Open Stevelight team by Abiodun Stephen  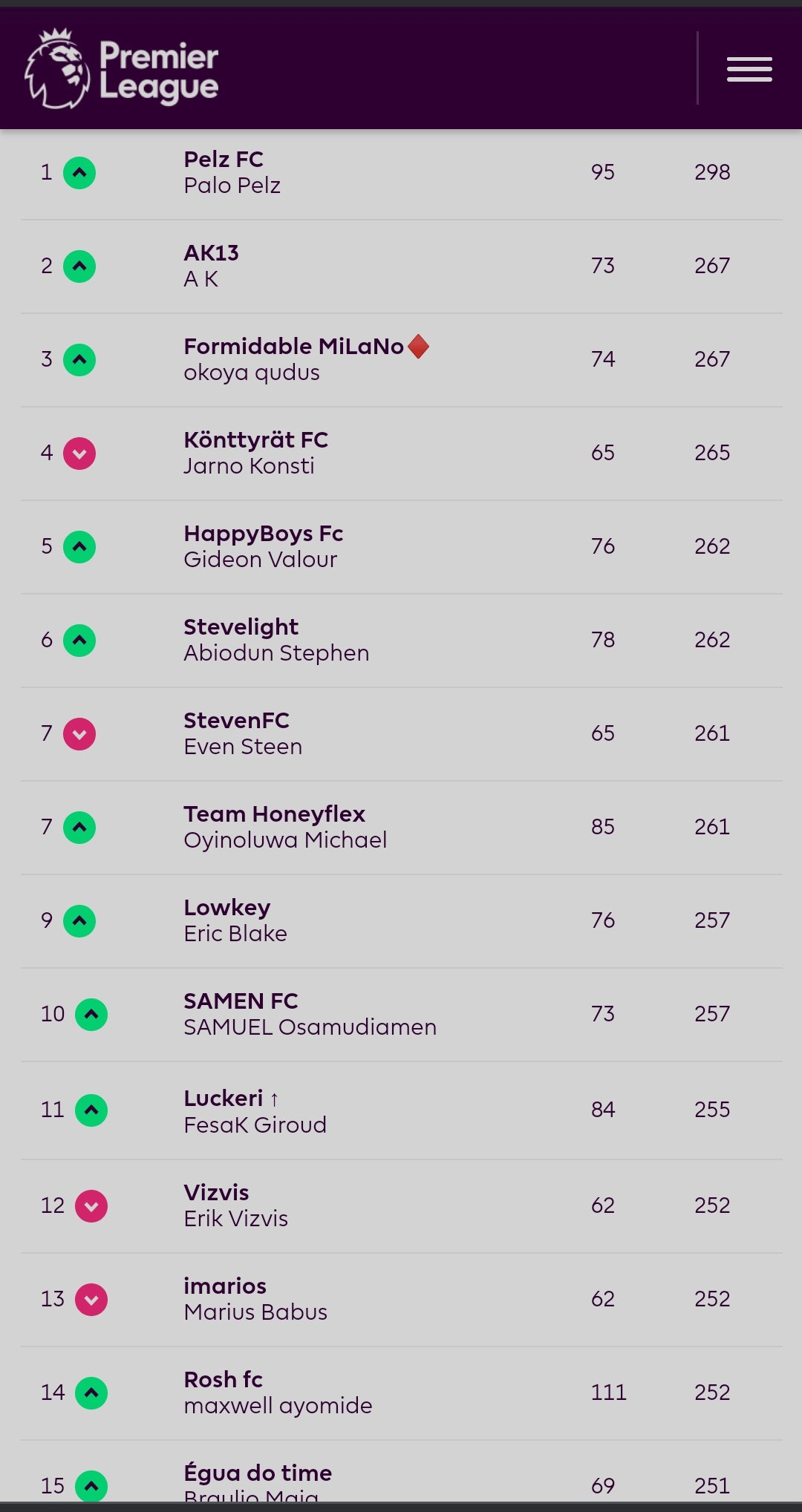(241, 626)
